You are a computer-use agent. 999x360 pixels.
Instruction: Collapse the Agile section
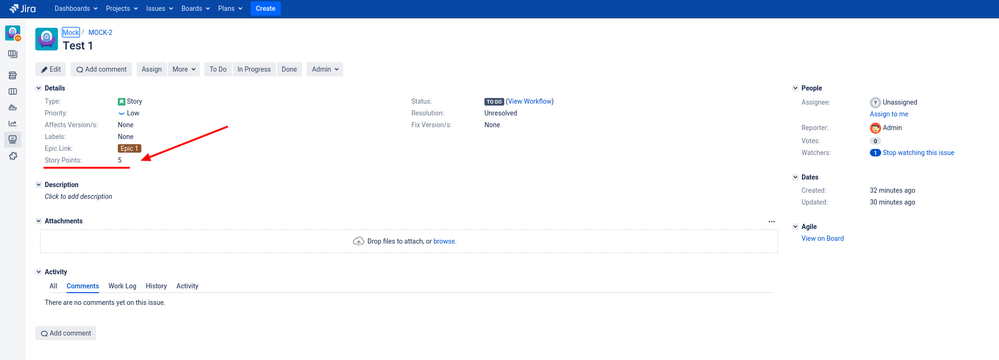tap(795, 227)
